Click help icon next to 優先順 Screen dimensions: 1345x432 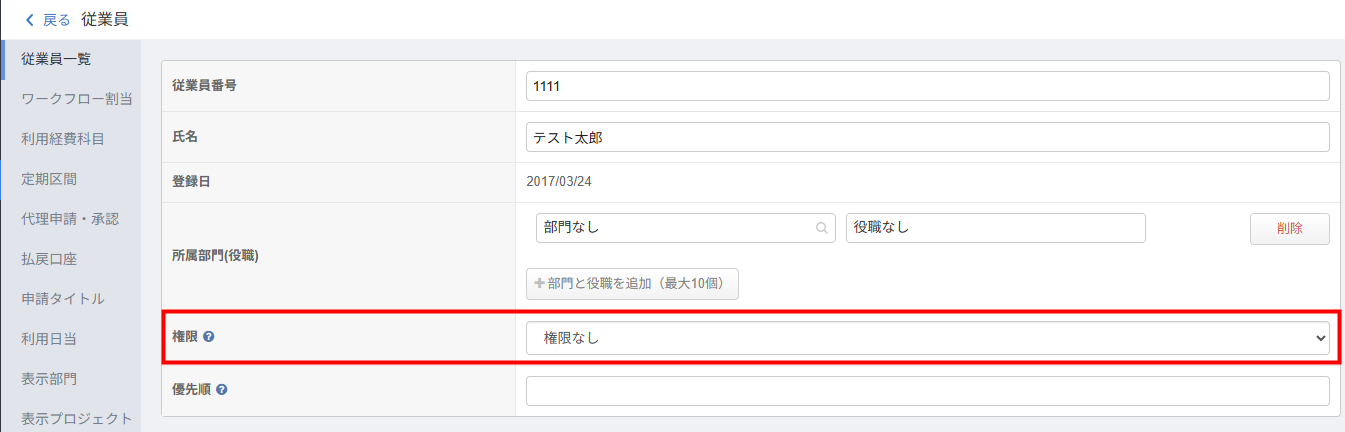tap(221, 389)
